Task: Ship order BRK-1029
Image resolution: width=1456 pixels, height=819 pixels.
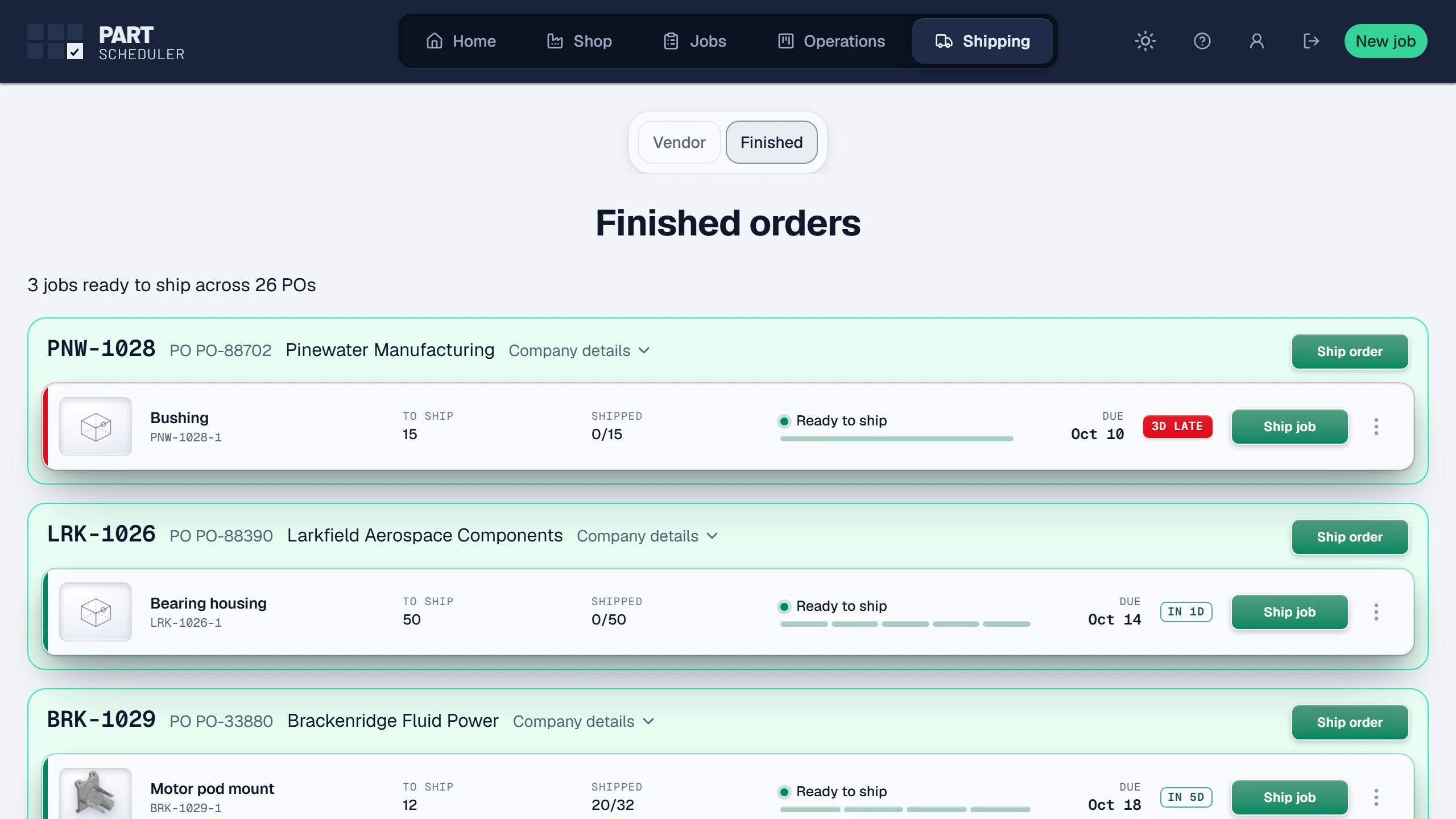Action: click(1350, 722)
